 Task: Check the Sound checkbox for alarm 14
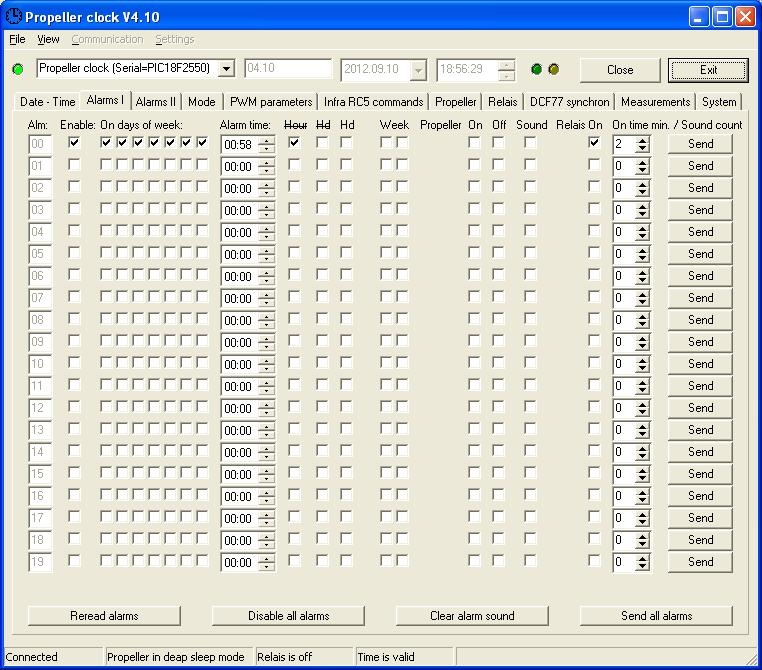(x=530, y=450)
